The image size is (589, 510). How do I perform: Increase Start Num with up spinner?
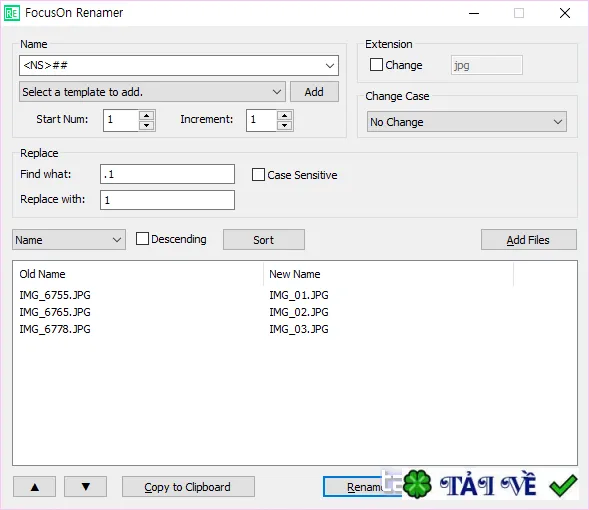tap(146, 115)
